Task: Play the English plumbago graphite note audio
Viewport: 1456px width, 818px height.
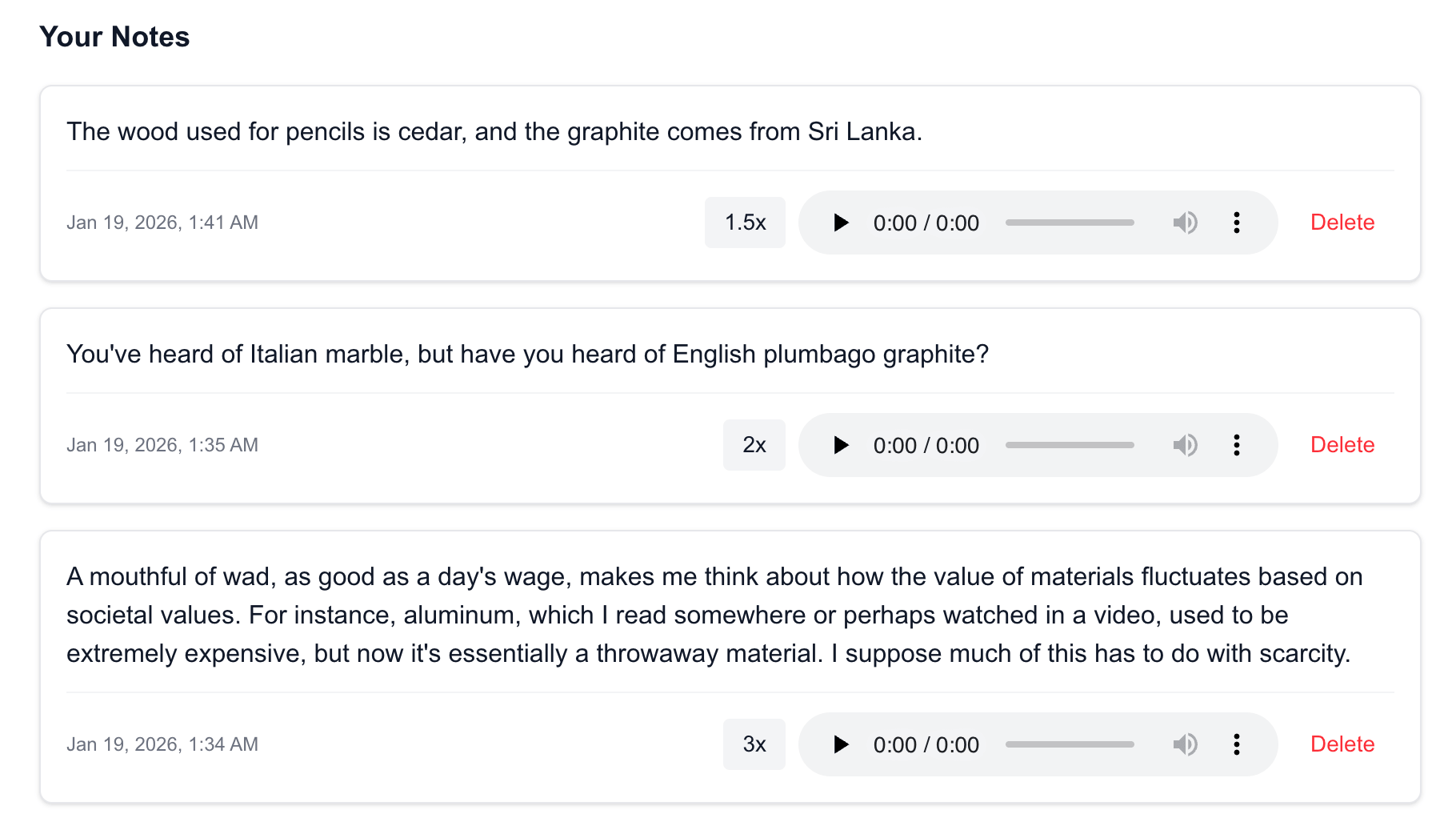Action: [x=840, y=445]
